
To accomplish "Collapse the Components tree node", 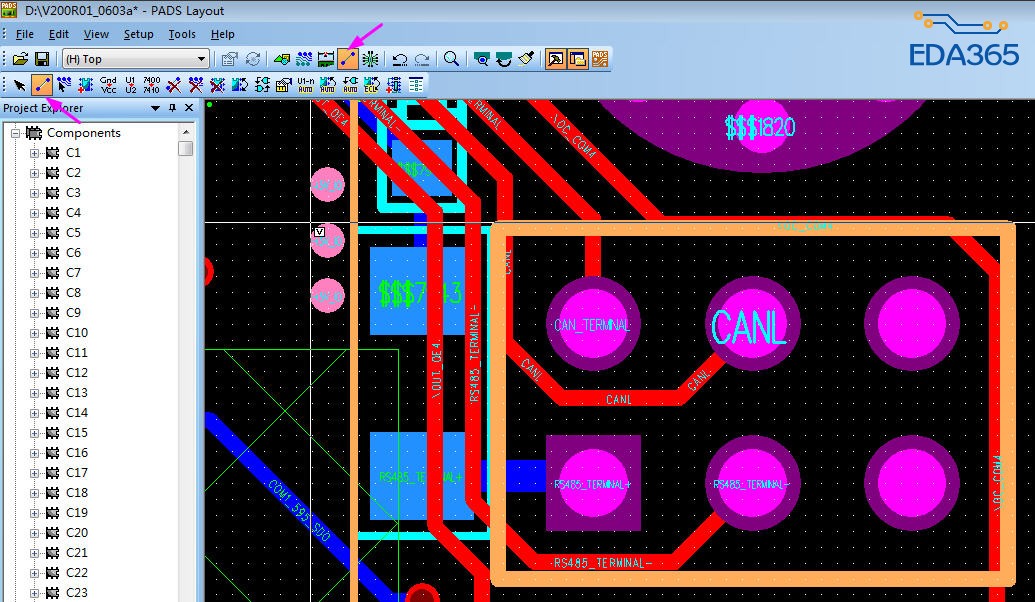I will click(x=15, y=133).
